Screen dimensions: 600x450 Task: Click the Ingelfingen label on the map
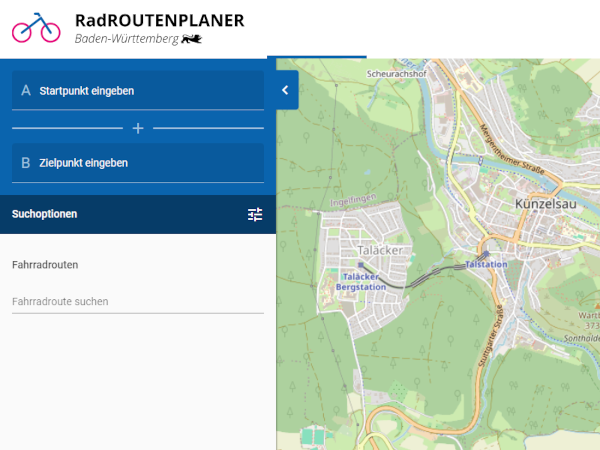click(x=353, y=199)
